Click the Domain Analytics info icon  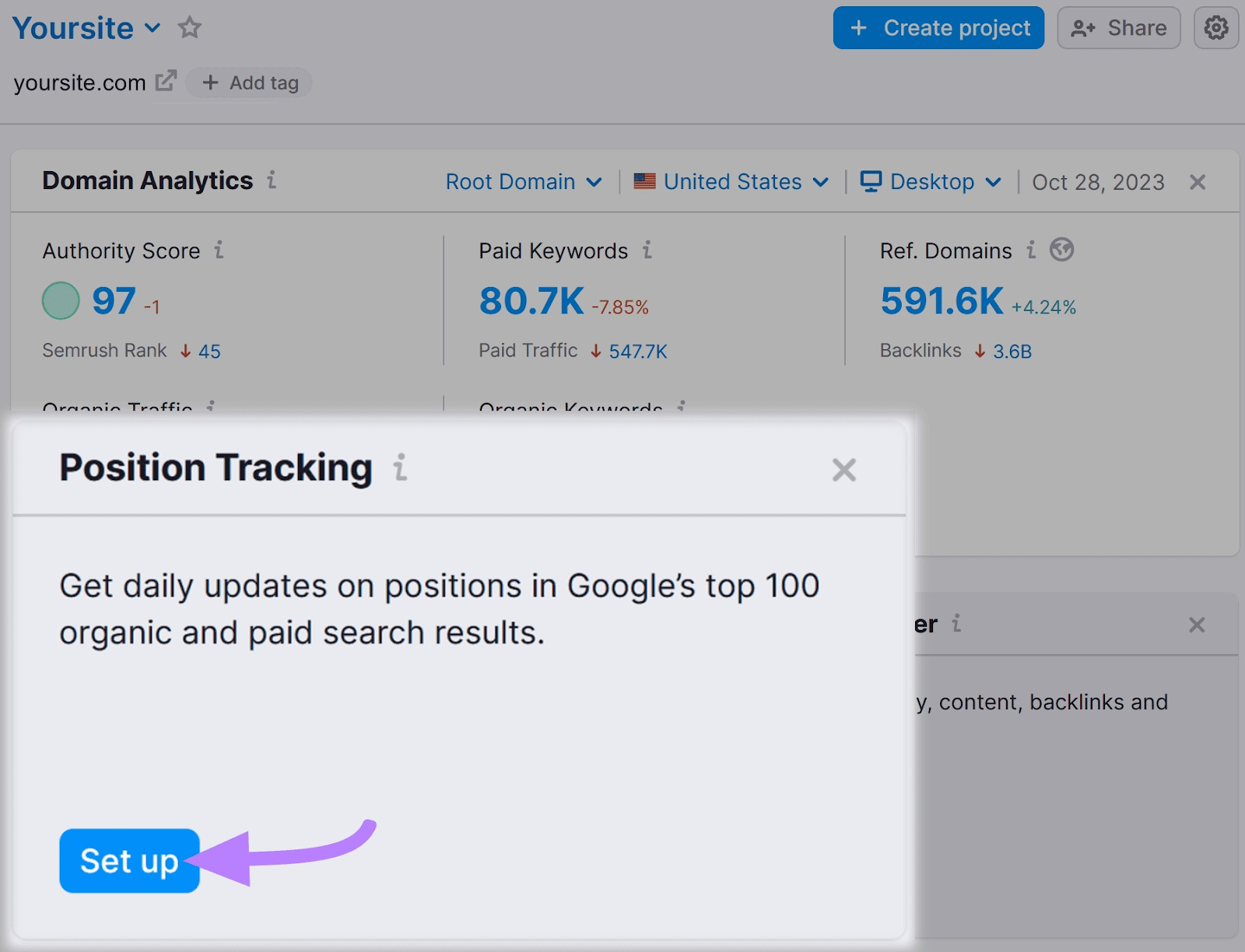pos(271,180)
